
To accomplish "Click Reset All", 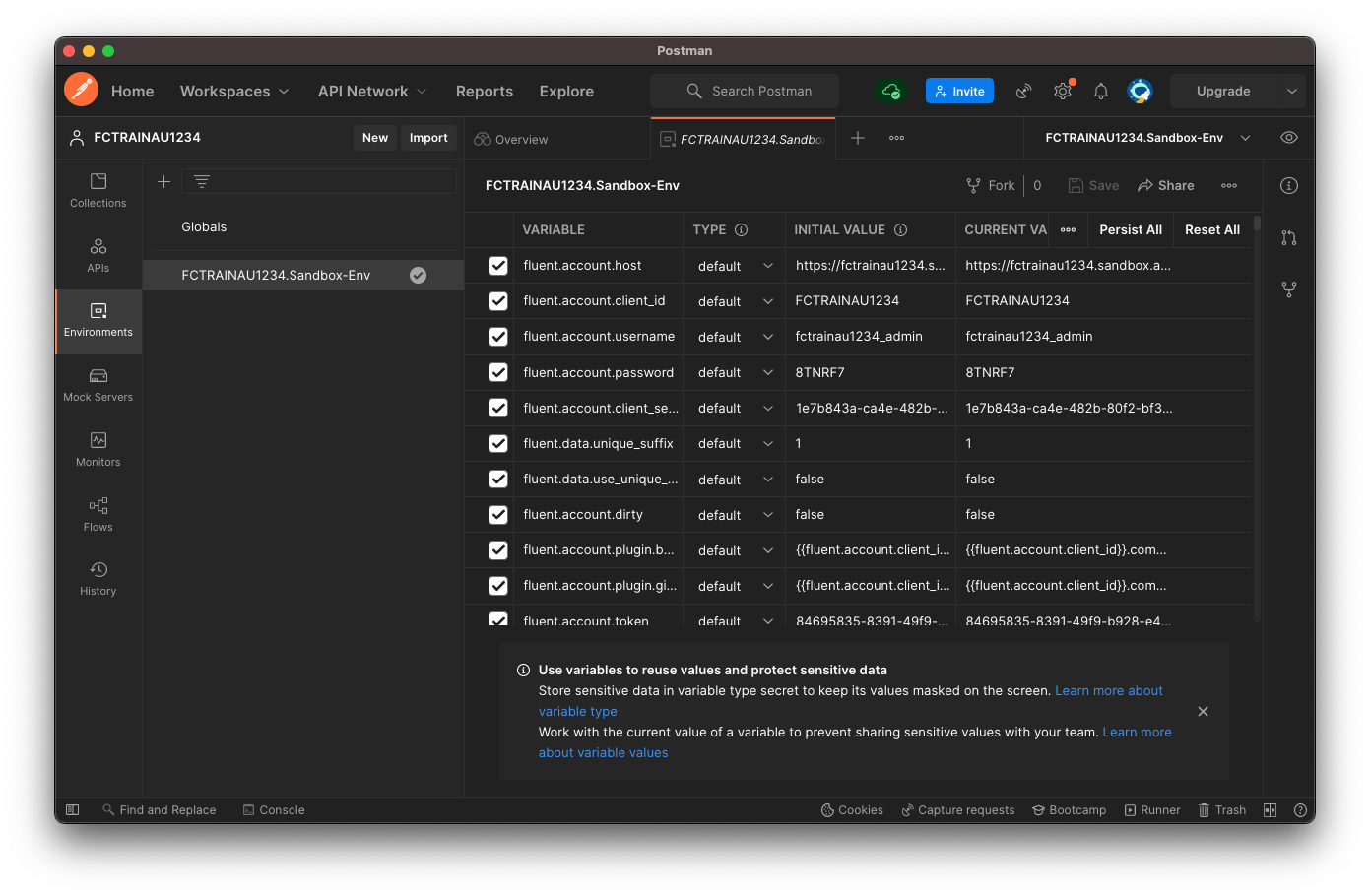I will pos(1212,229).
